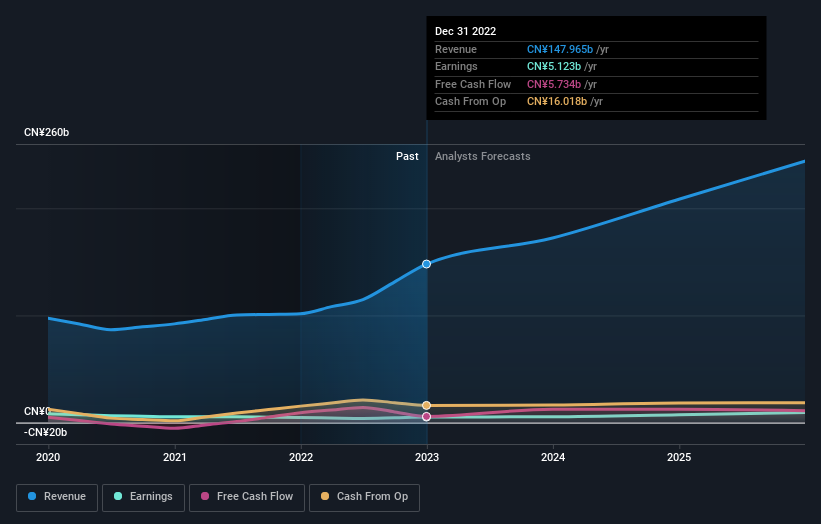
Task: Click the free cash flow value CN¥5.734b
Action: point(554,84)
